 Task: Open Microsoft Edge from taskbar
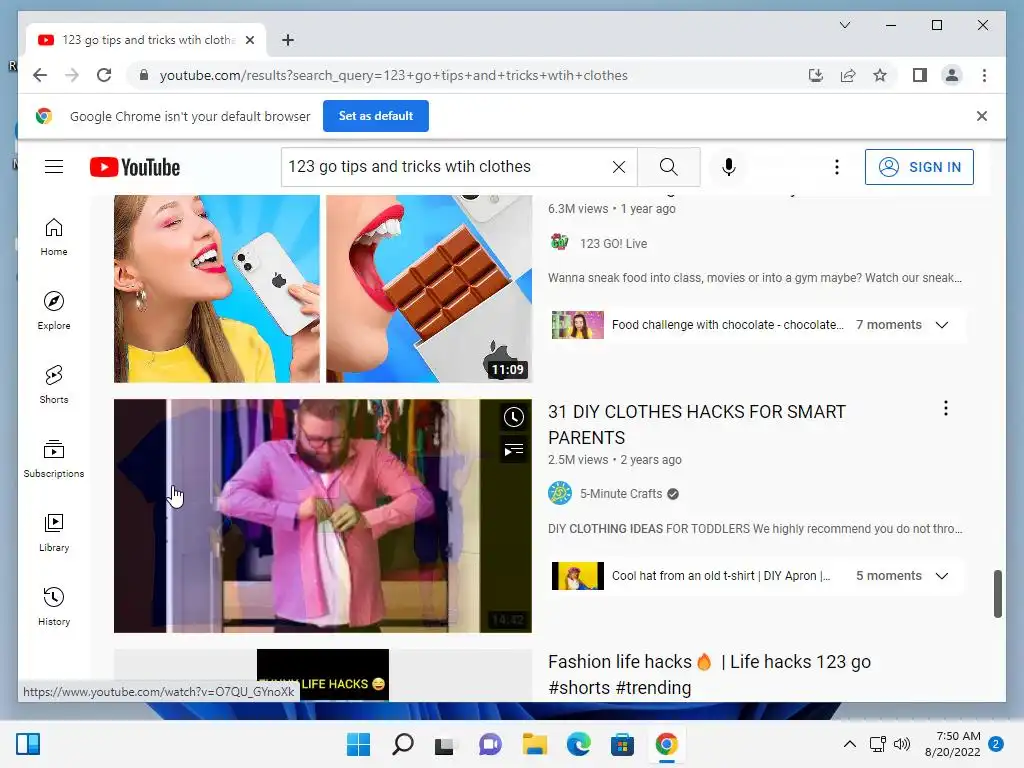[x=578, y=744]
